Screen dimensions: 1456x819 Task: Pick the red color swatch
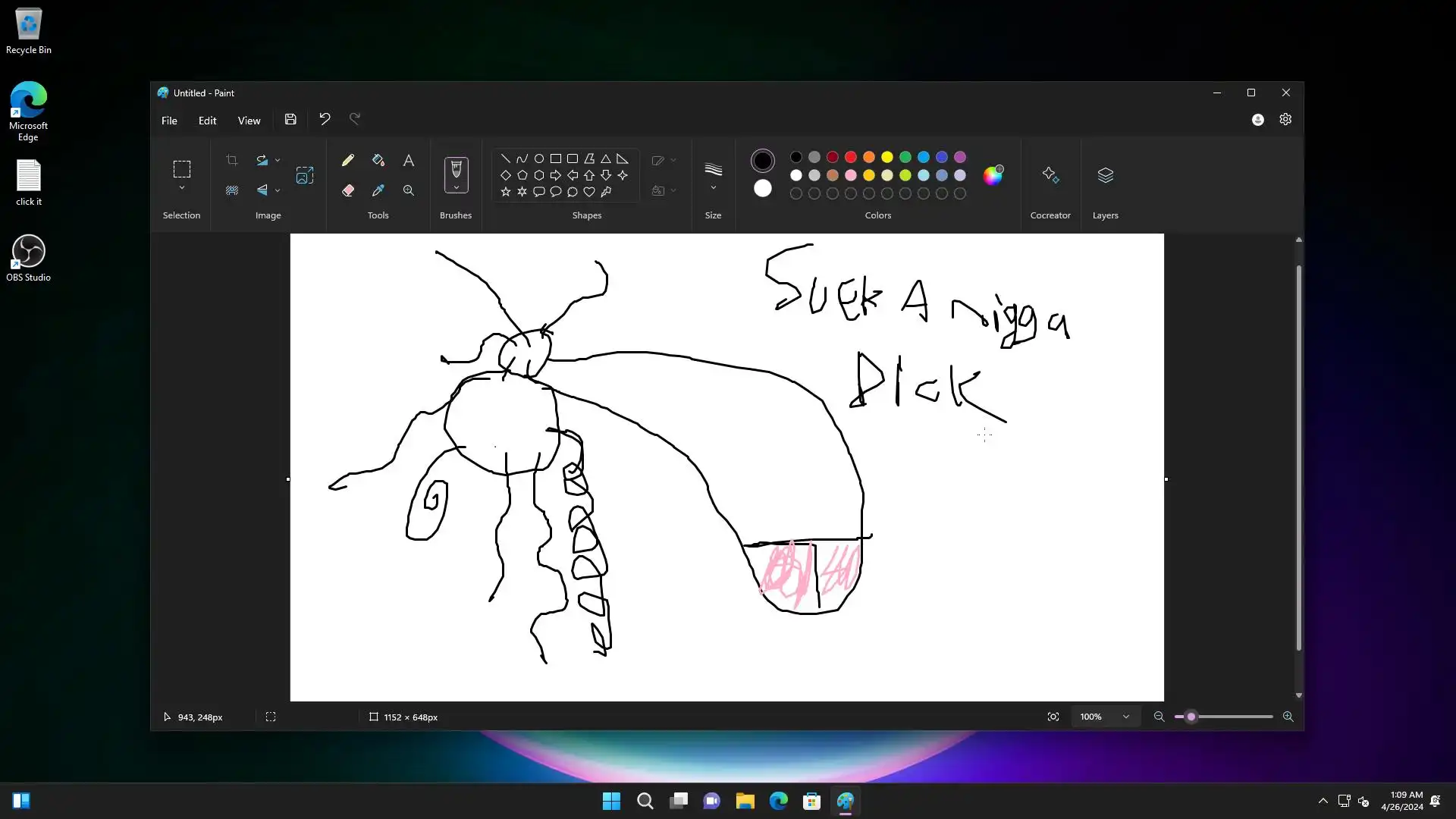point(851,157)
